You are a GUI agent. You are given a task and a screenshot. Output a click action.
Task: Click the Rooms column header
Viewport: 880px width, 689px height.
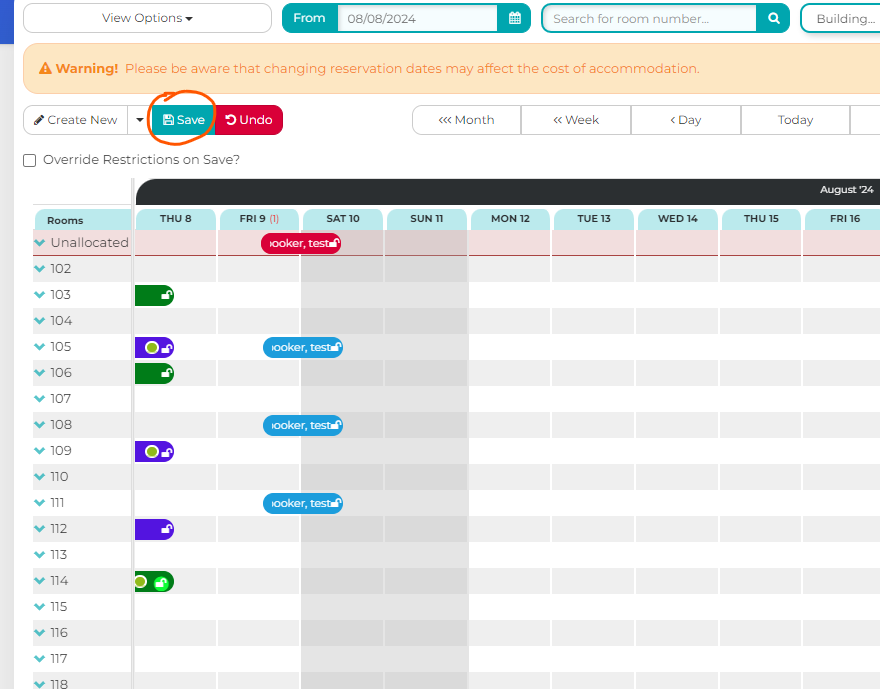83,220
